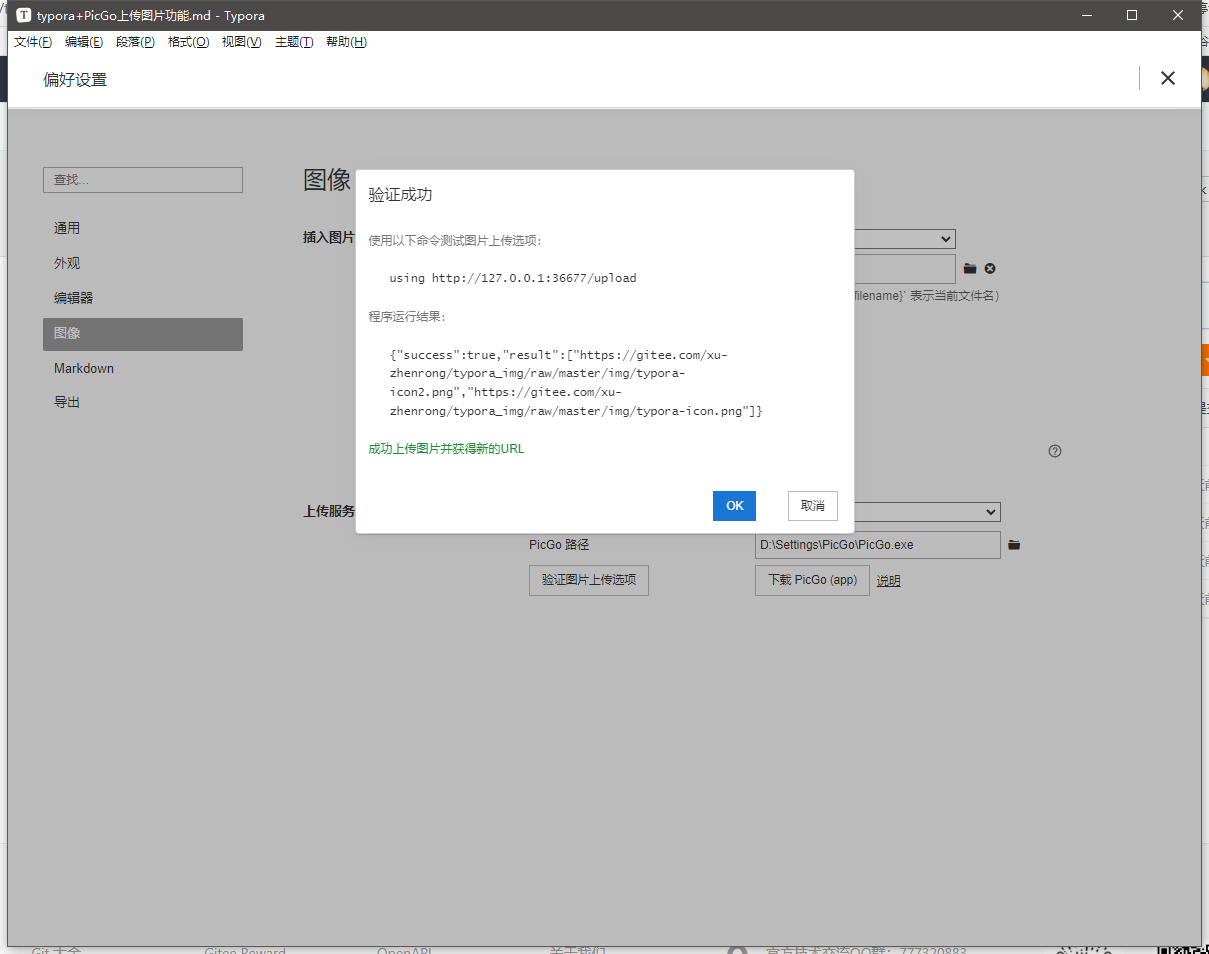
Task: Open the 上传服务 dropdown
Action: pyautogui.click(x=926, y=512)
